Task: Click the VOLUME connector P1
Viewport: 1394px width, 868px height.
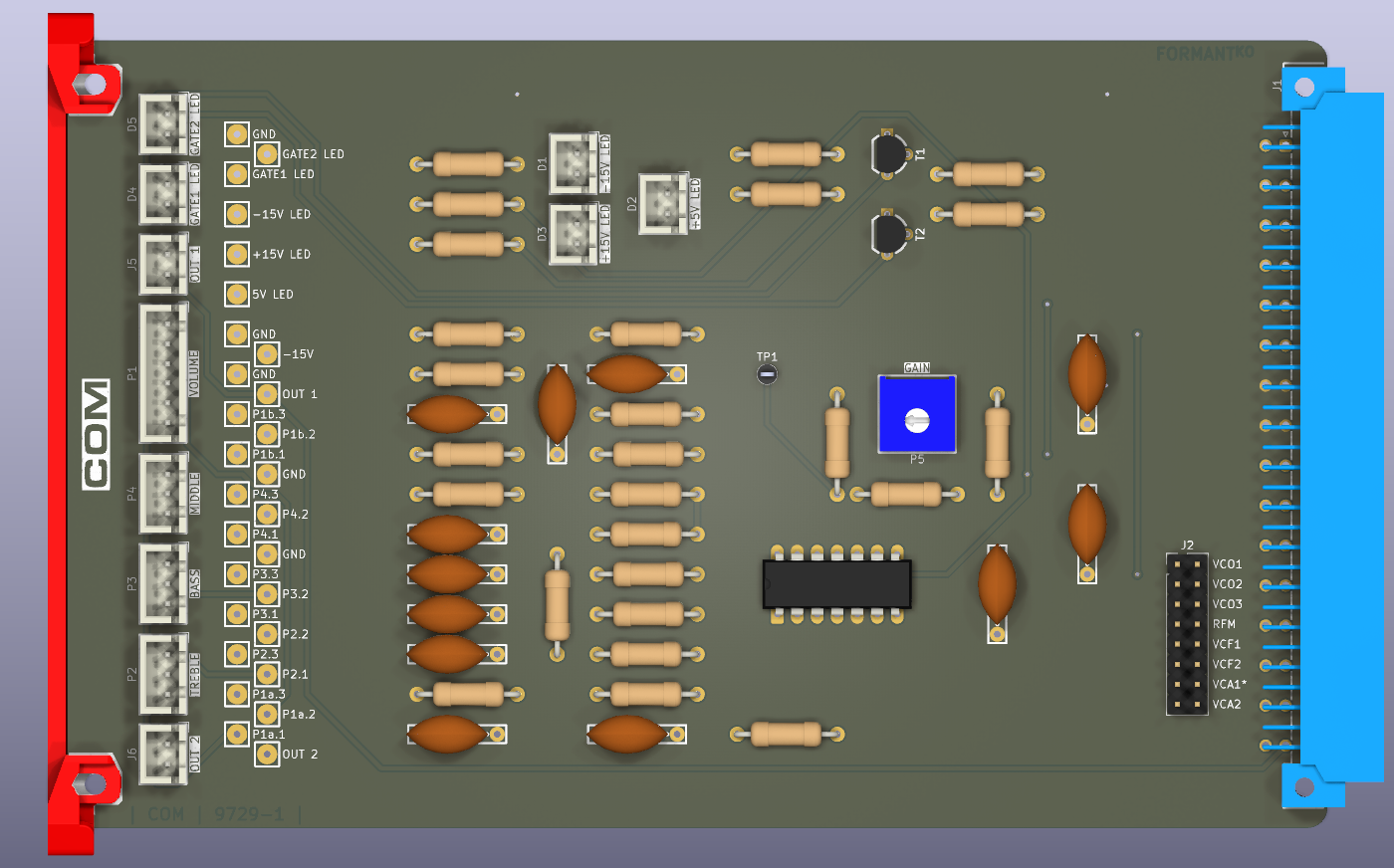Action: [x=163, y=373]
